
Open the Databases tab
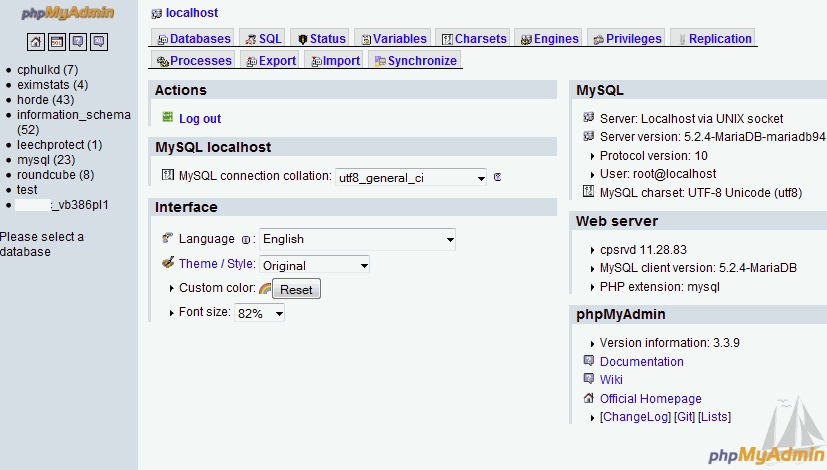tap(193, 39)
